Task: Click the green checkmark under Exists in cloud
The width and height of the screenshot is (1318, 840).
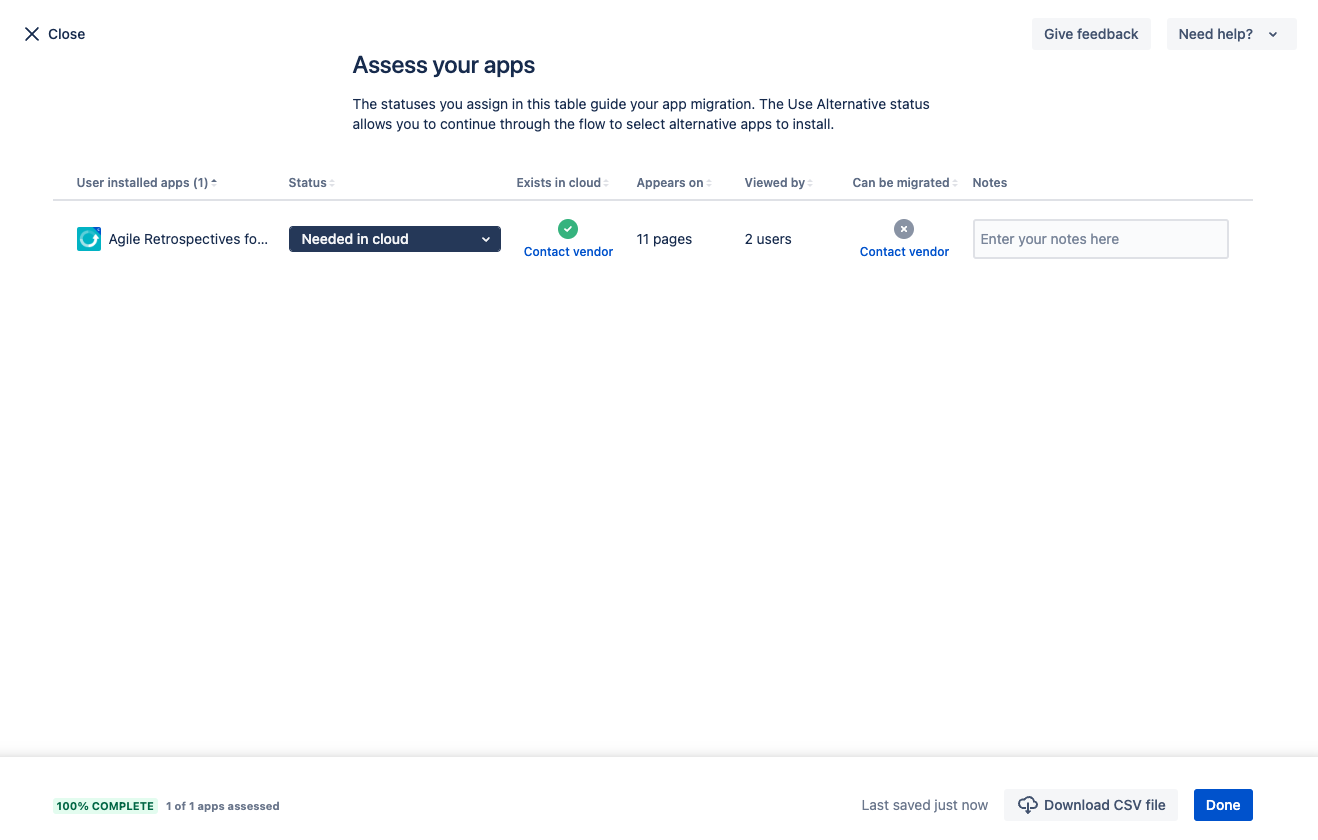Action: click(x=568, y=229)
